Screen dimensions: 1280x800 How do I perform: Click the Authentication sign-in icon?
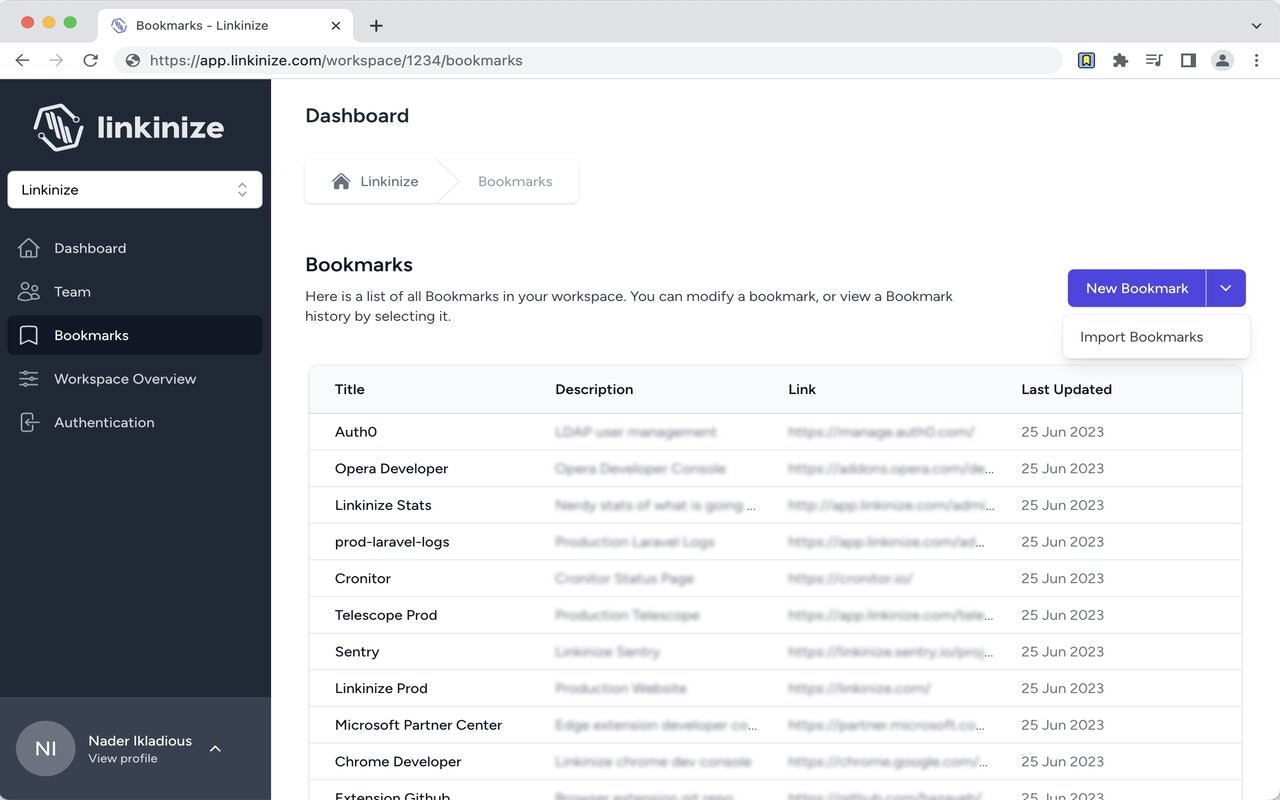coord(29,422)
